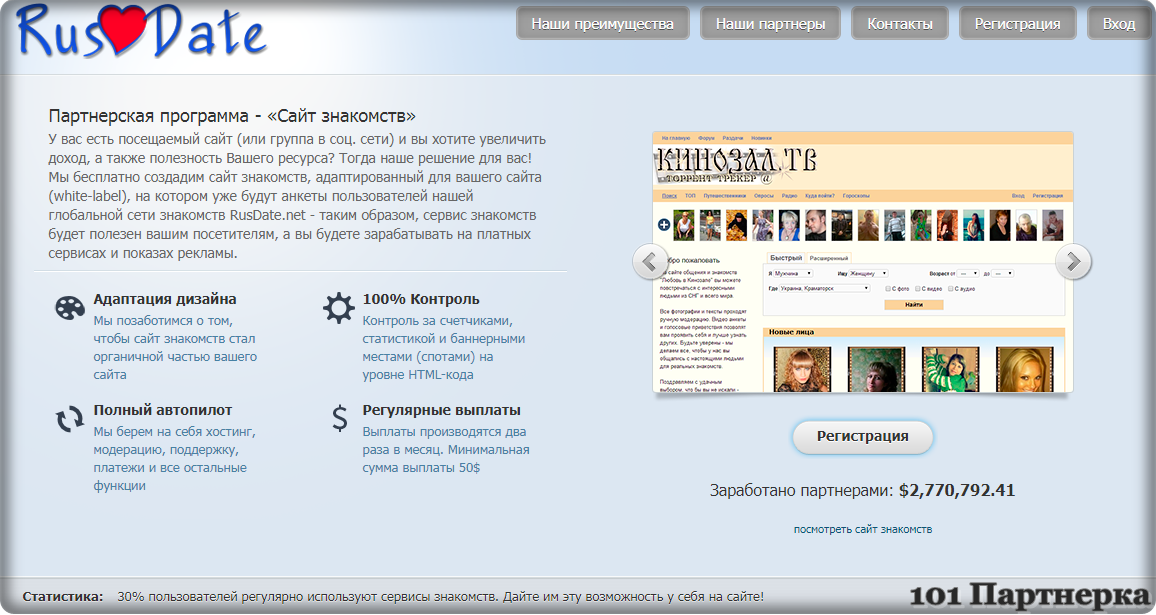
Task: Click the footer sentence about 30% пользователей
Action: point(440,597)
